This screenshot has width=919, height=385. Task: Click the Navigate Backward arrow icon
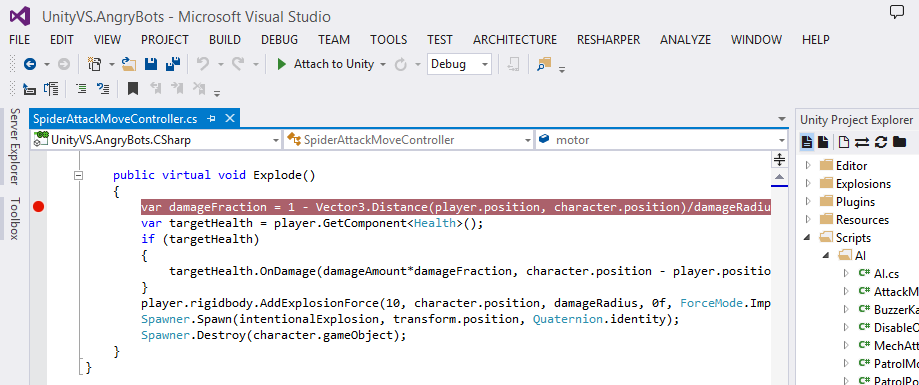point(29,64)
